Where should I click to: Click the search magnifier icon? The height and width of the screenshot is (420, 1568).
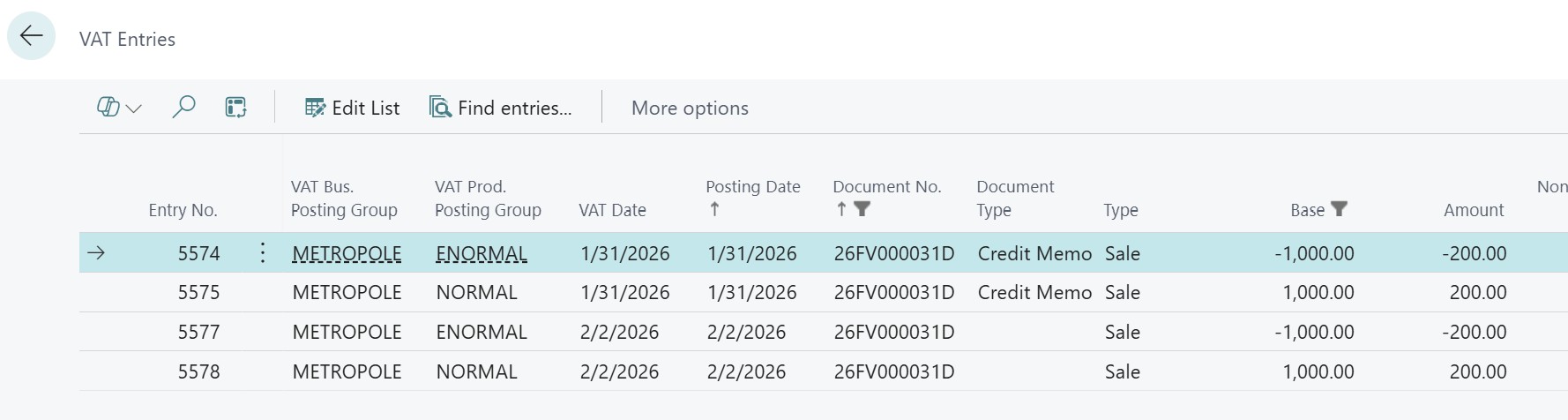(x=183, y=108)
